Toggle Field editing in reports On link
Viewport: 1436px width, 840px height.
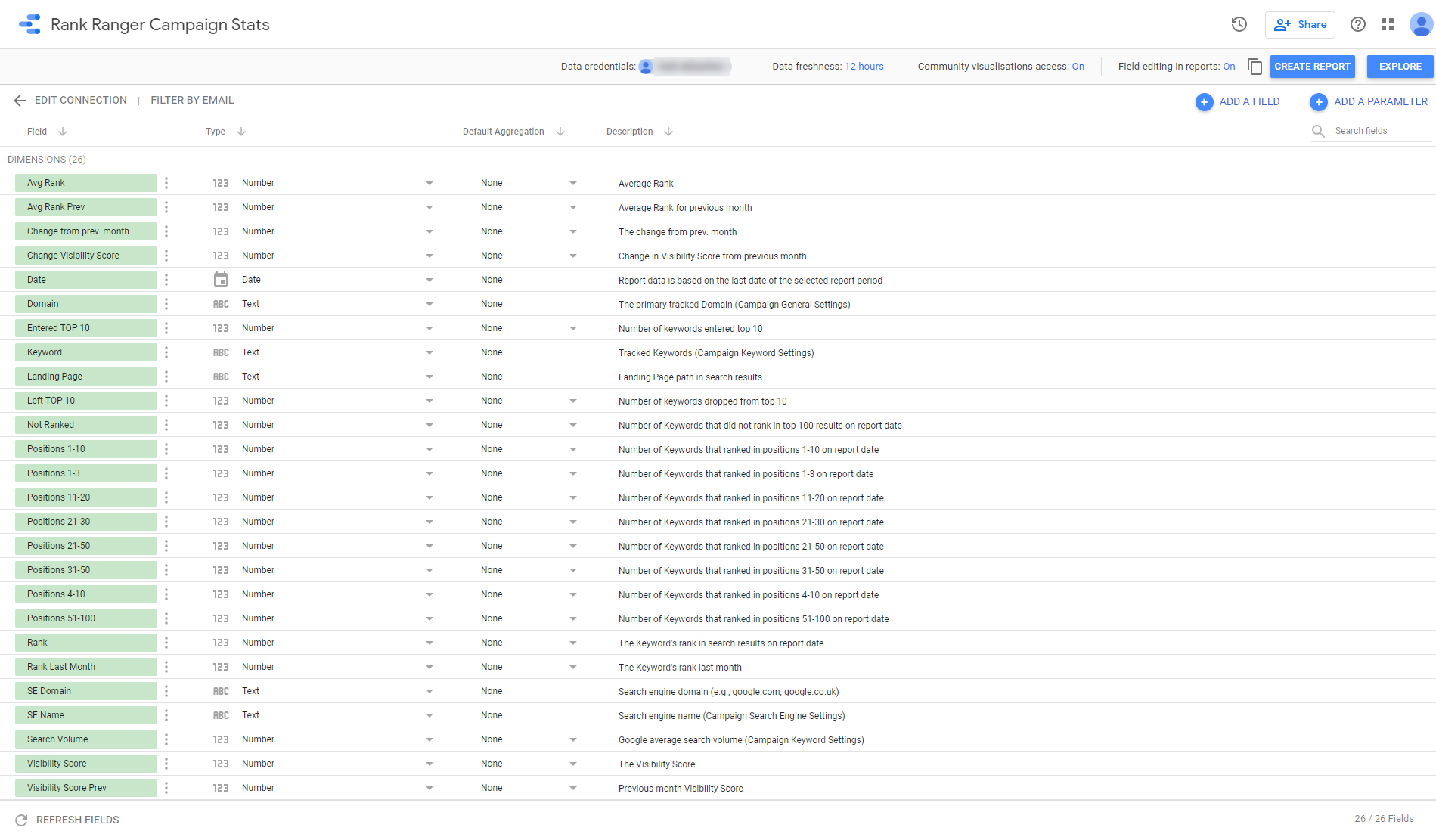pos(1229,67)
